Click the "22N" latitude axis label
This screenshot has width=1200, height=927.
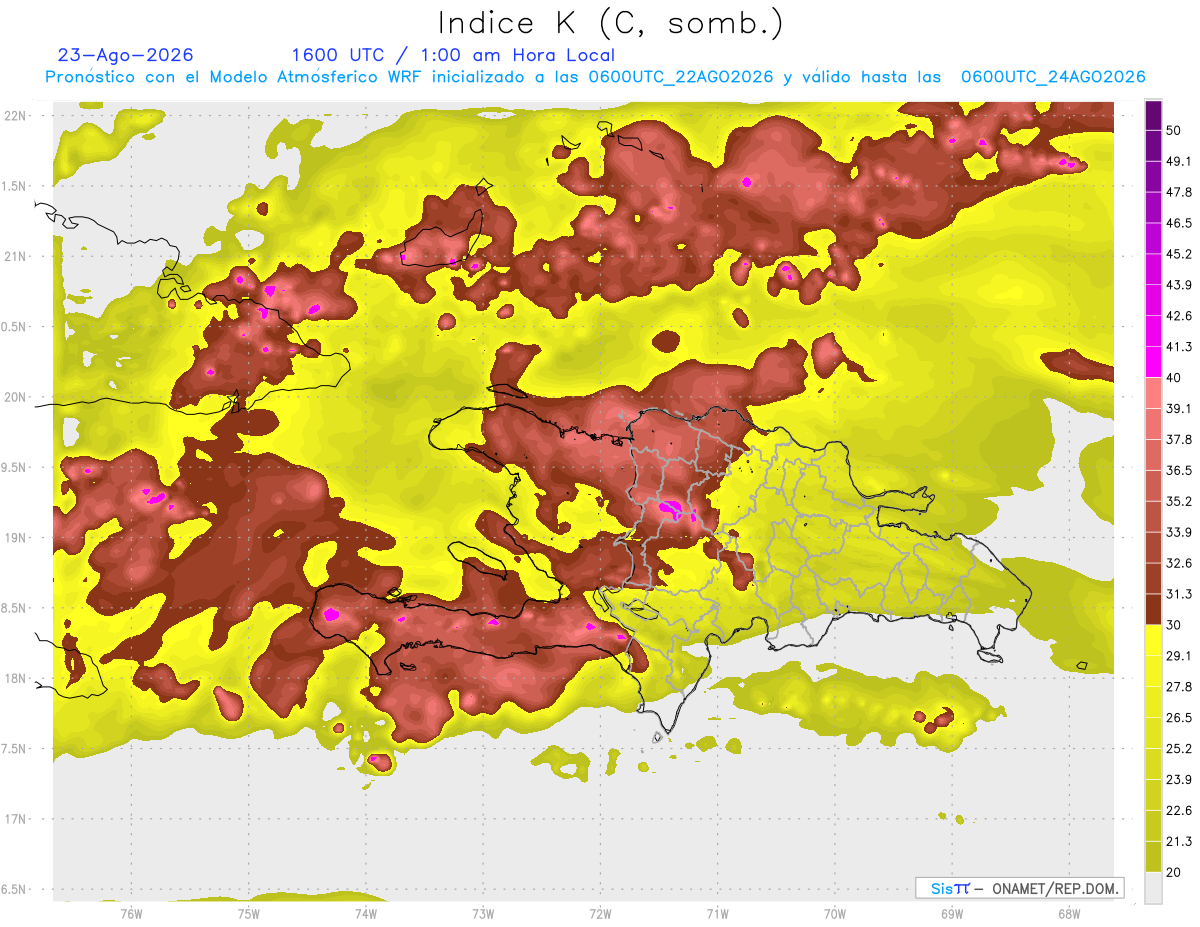(x=15, y=116)
